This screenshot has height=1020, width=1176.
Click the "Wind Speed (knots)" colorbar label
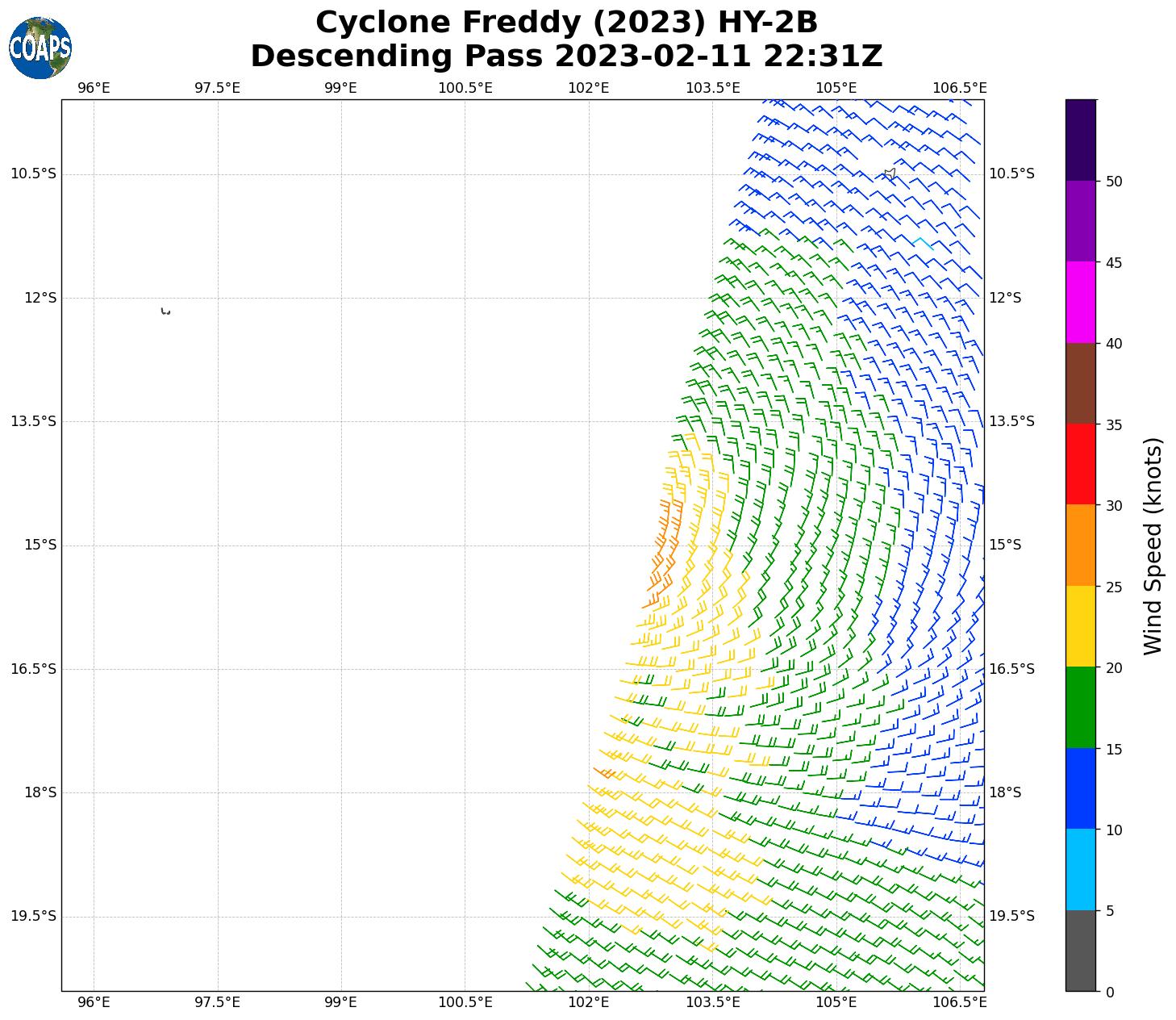pos(1154,546)
